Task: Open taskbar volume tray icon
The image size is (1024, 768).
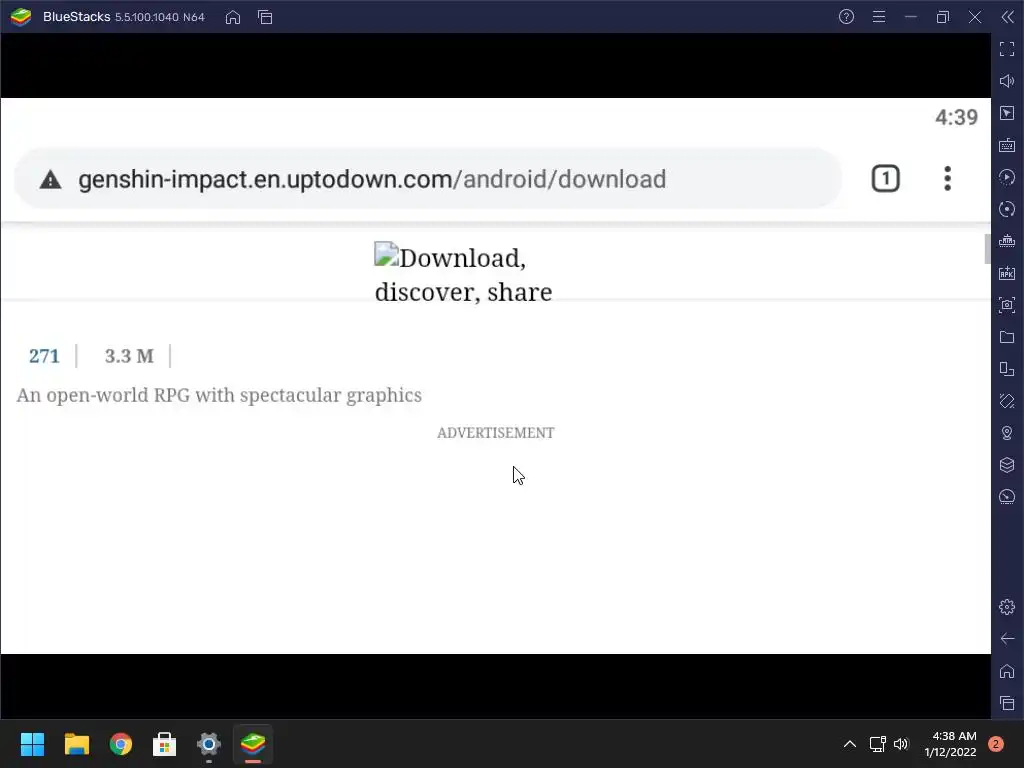Action: pyautogui.click(x=901, y=744)
